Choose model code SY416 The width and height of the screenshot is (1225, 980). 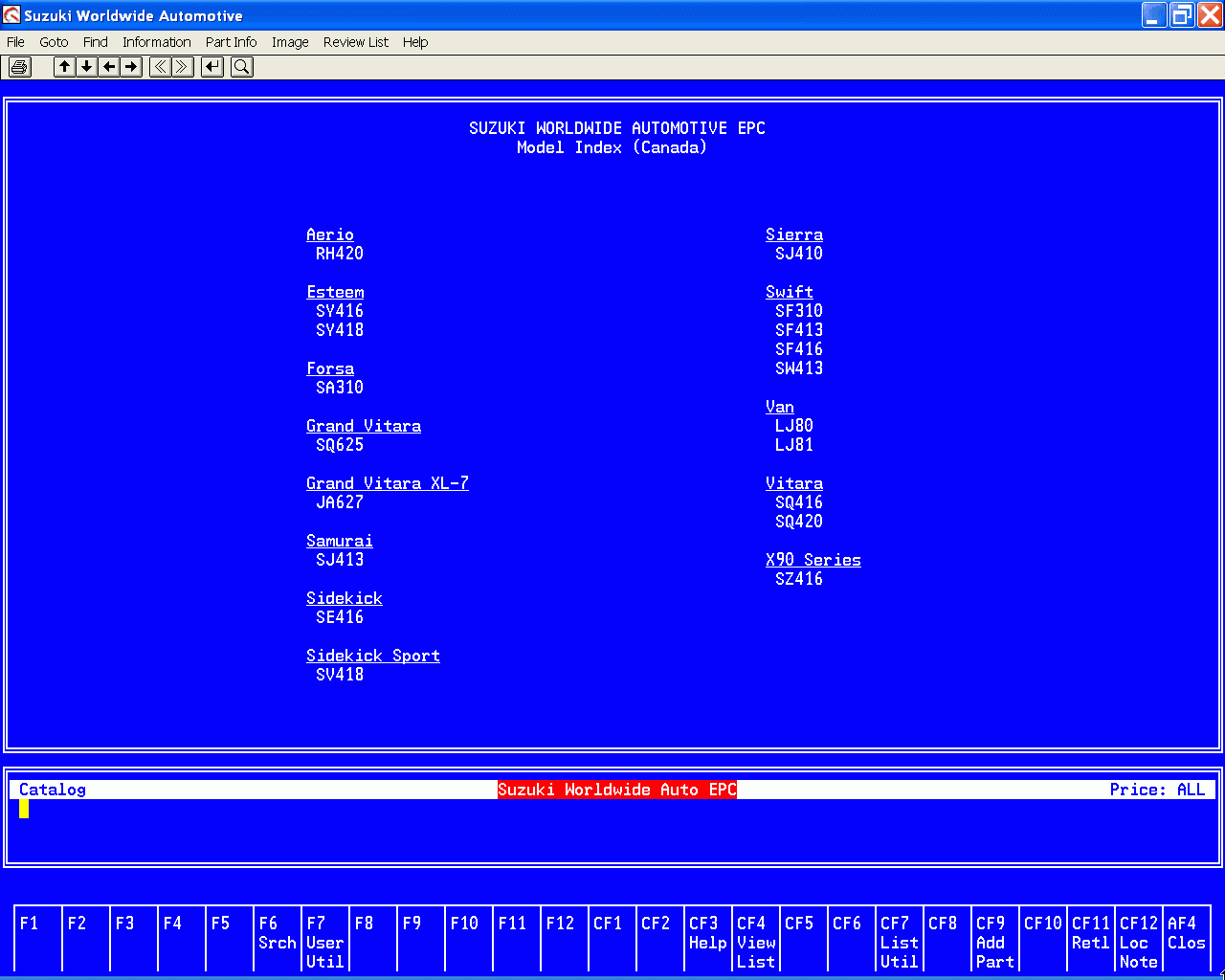tap(340, 311)
